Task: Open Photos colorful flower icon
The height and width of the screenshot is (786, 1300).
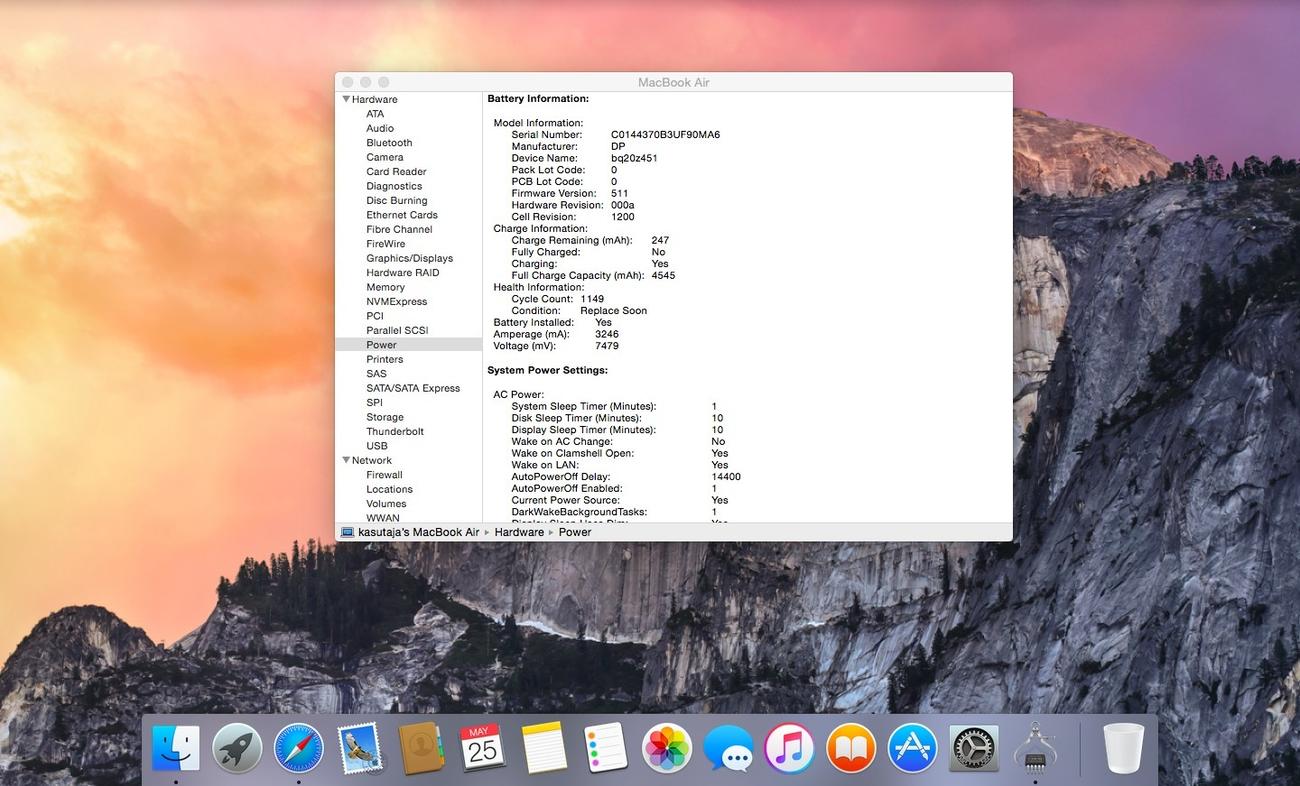Action: [667, 748]
